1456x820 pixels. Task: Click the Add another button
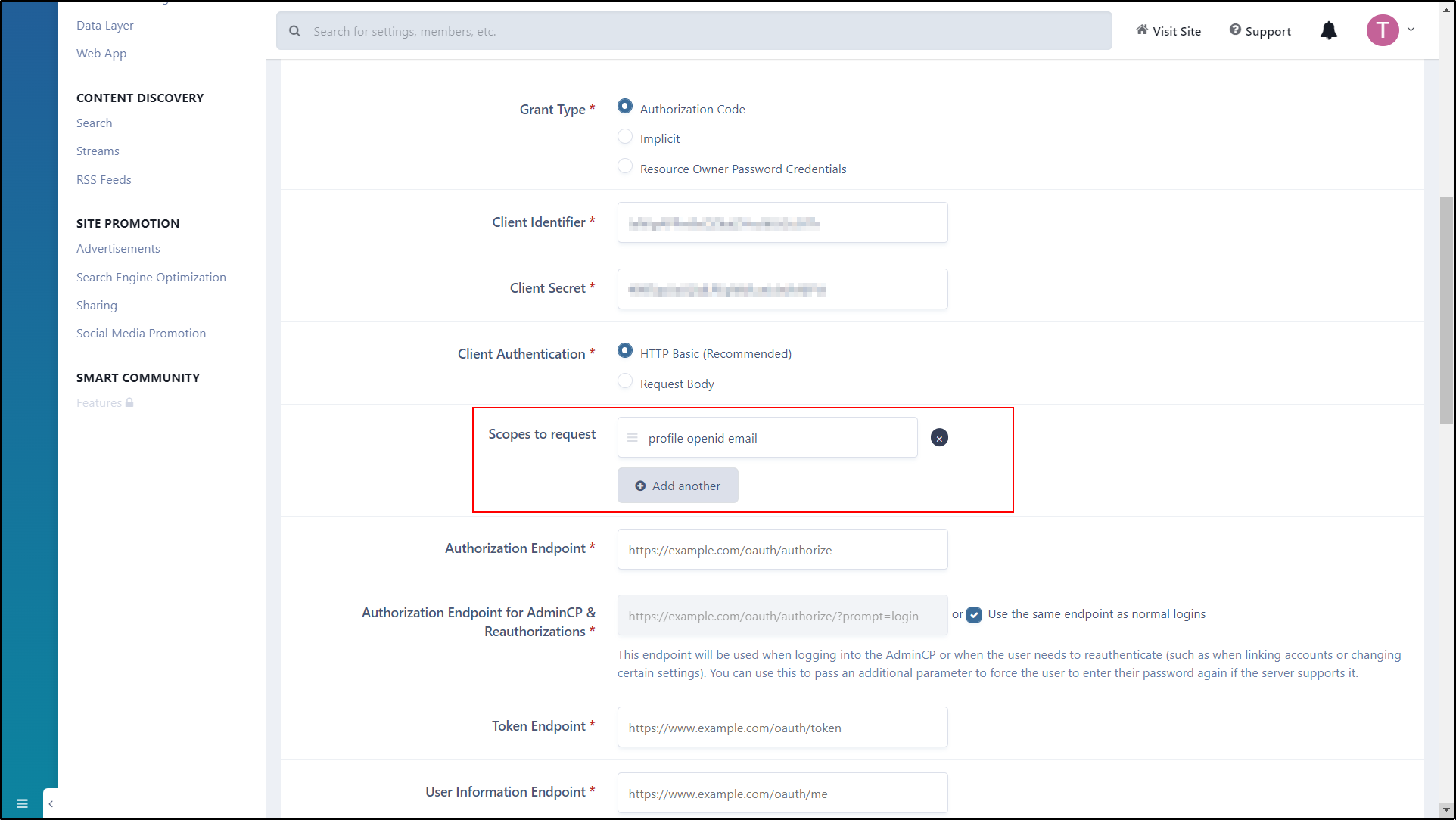(x=677, y=485)
